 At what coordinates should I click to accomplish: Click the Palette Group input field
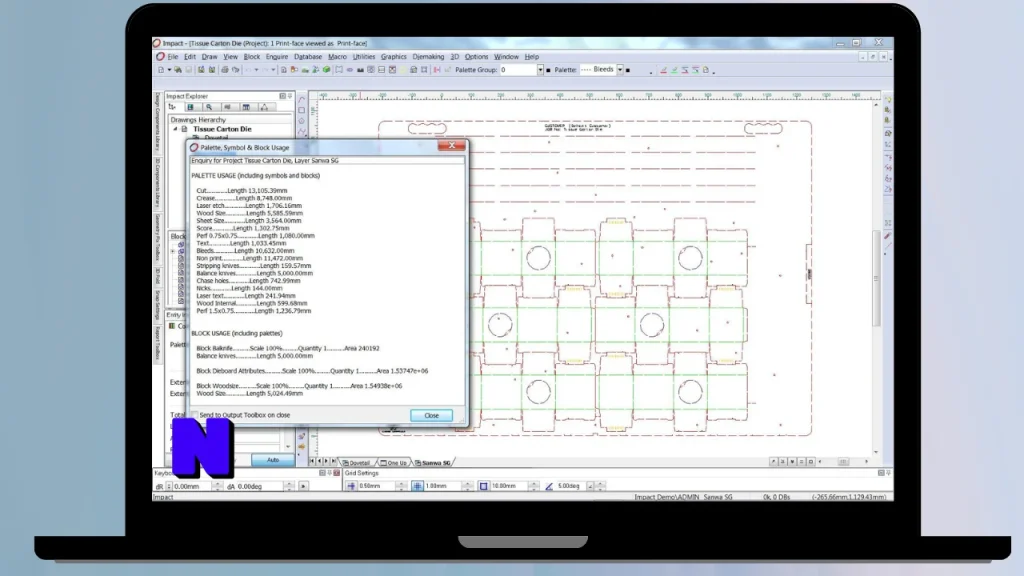(x=518, y=70)
